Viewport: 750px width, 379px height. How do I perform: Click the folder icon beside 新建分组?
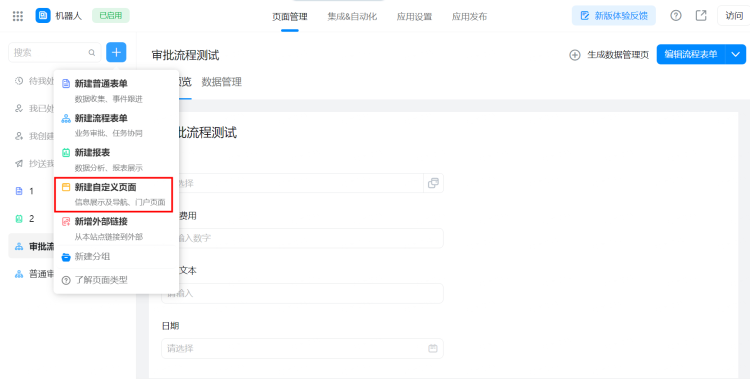tap(66, 257)
